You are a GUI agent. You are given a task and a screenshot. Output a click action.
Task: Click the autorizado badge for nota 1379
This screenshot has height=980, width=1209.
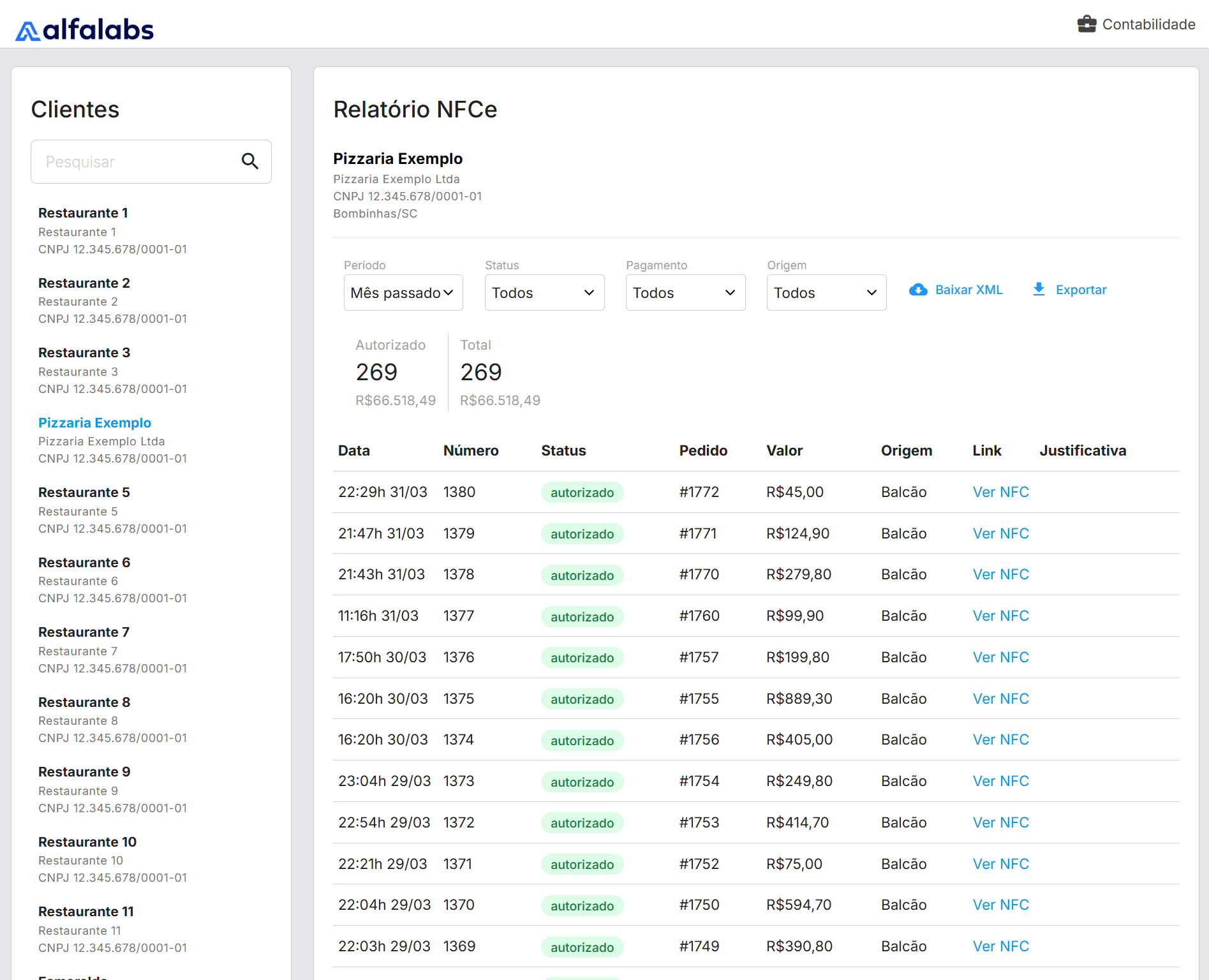(x=582, y=534)
